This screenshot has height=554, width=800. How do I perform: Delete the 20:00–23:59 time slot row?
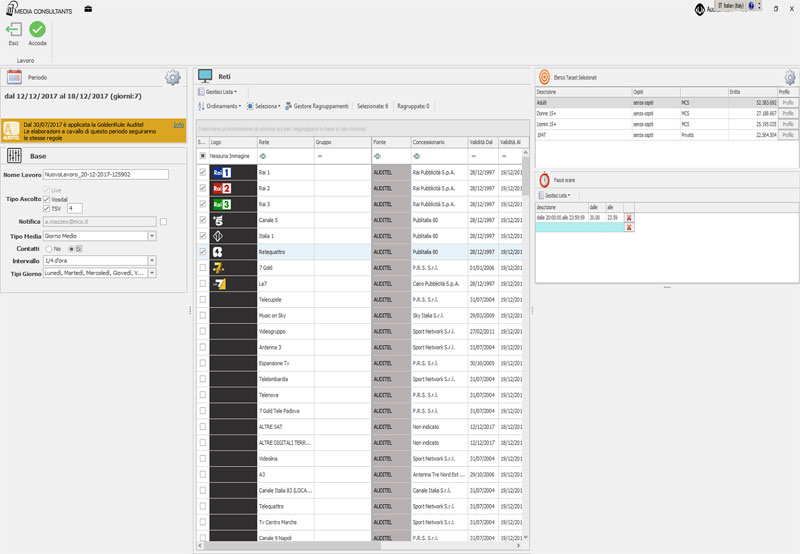click(629, 217)
